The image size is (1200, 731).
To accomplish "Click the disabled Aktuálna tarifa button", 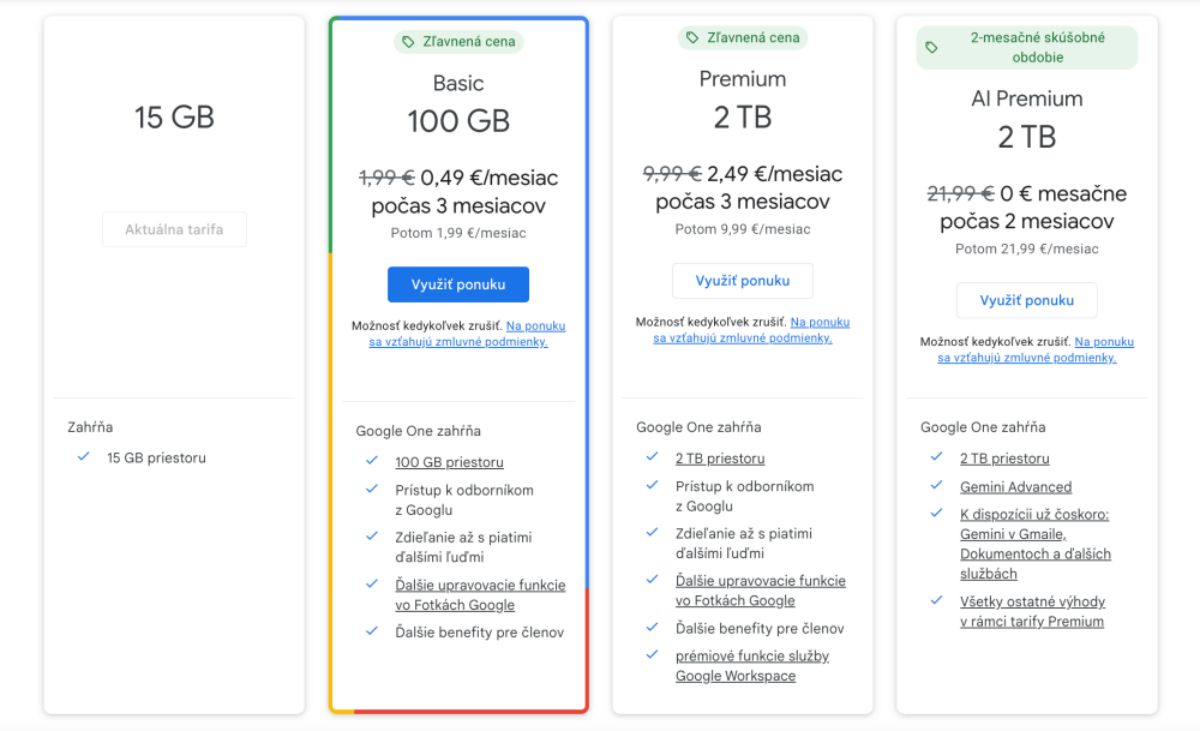I will pos(174,229).
